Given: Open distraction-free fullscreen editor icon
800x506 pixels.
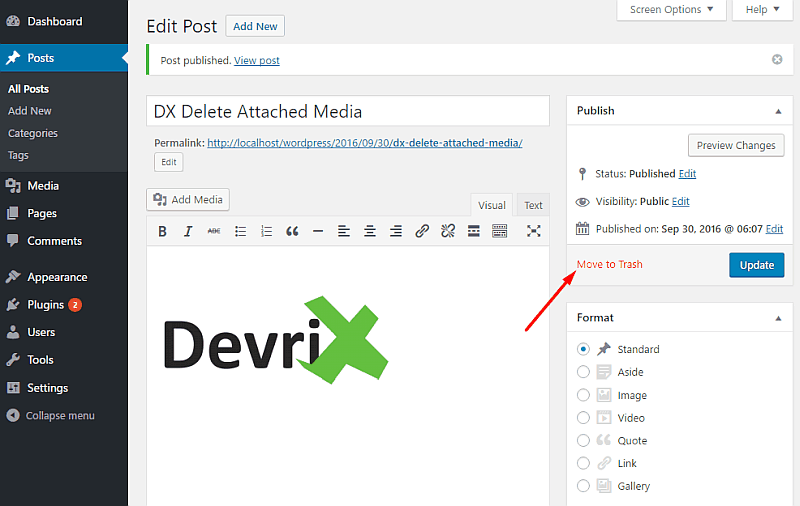Looking at the screenshot, I should (x=534, y=231).
